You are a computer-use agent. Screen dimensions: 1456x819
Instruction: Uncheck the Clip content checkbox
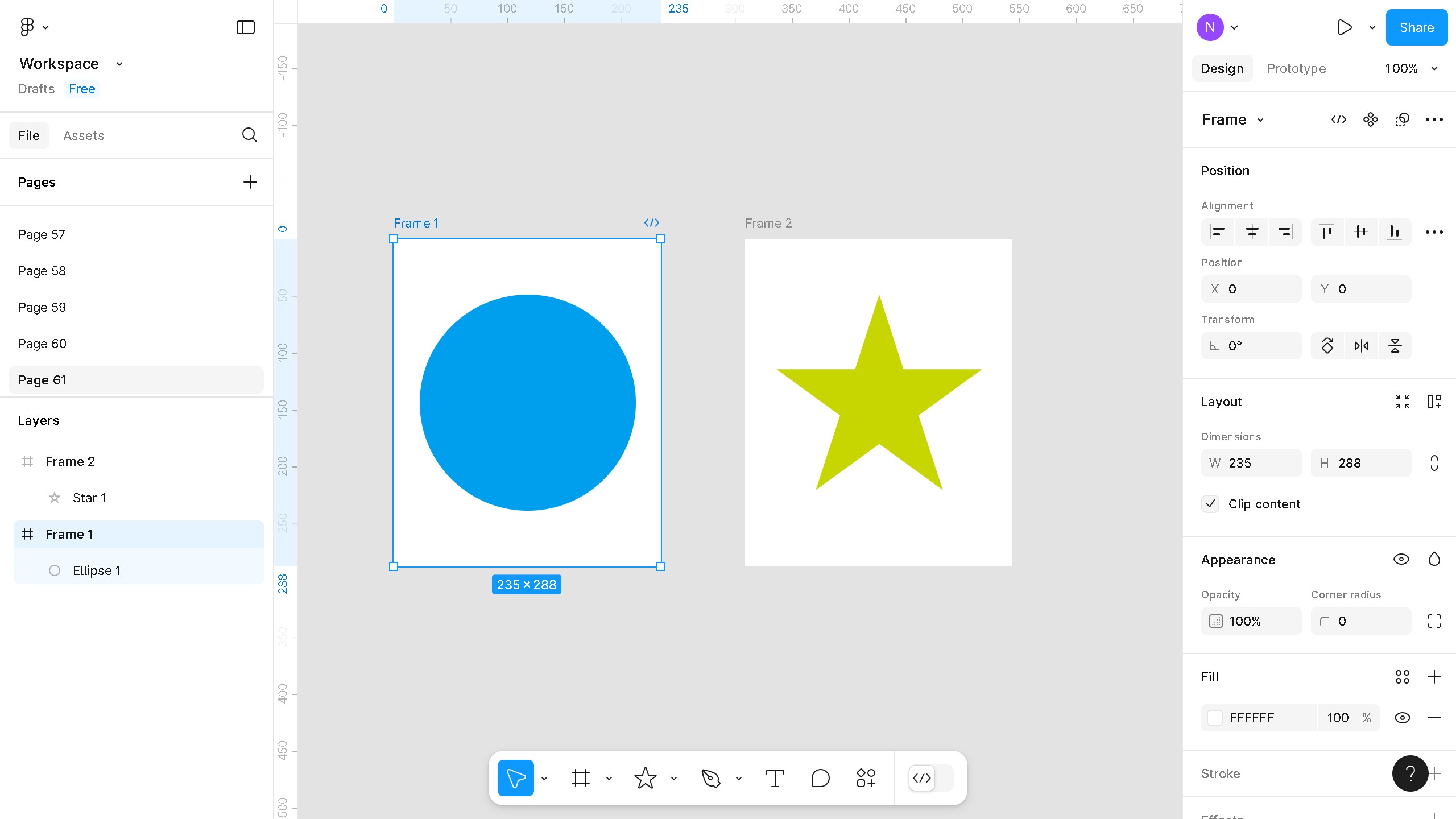tap(1210, 504)
